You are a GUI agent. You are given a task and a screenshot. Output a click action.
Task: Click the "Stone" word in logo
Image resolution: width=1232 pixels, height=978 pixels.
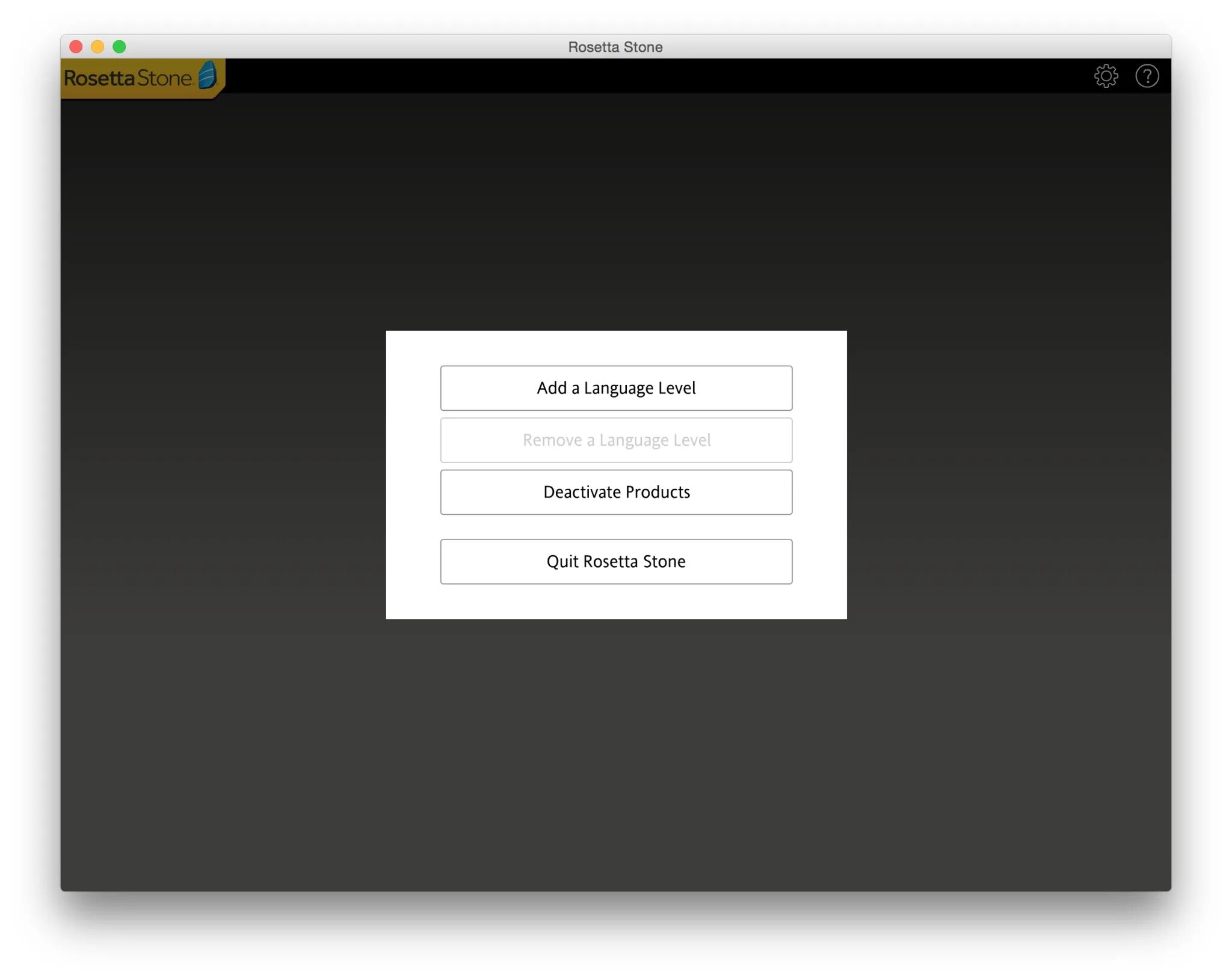[x=164, y=78]
